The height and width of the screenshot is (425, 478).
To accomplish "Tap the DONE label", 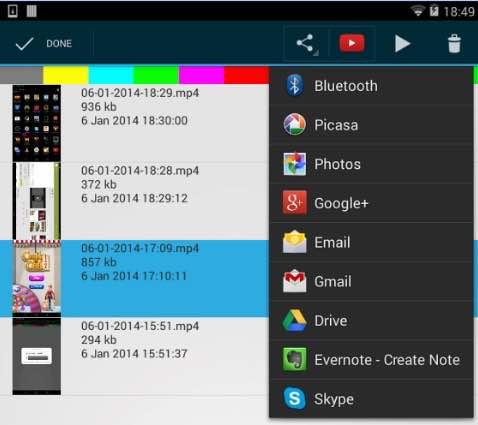I will 59,44.
